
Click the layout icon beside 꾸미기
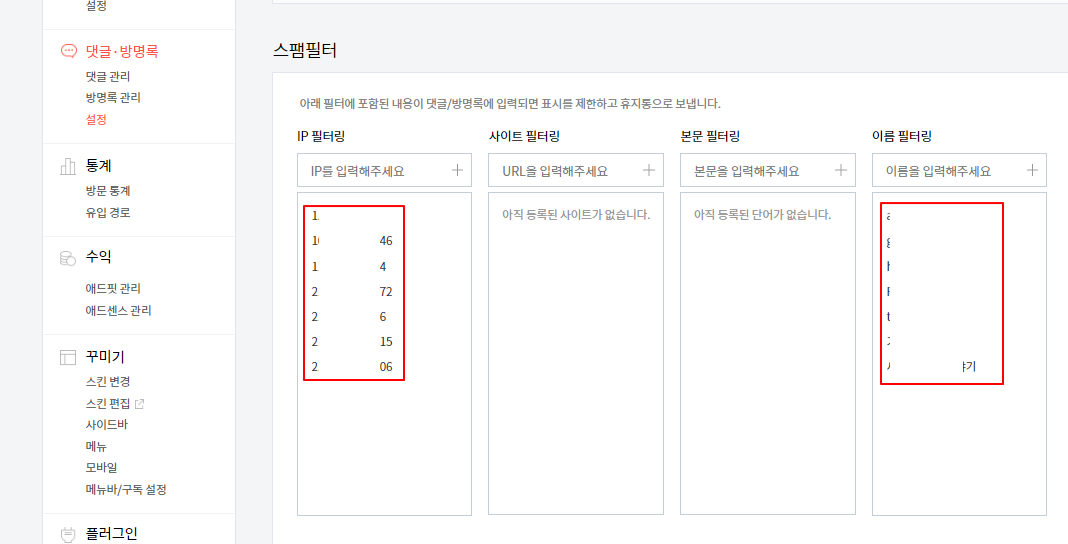pos(68,357)
